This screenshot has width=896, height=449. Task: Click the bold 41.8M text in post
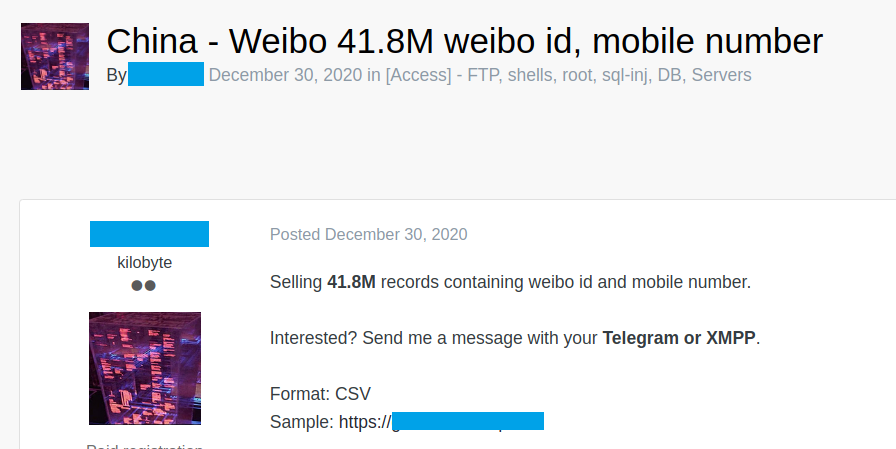351,282
